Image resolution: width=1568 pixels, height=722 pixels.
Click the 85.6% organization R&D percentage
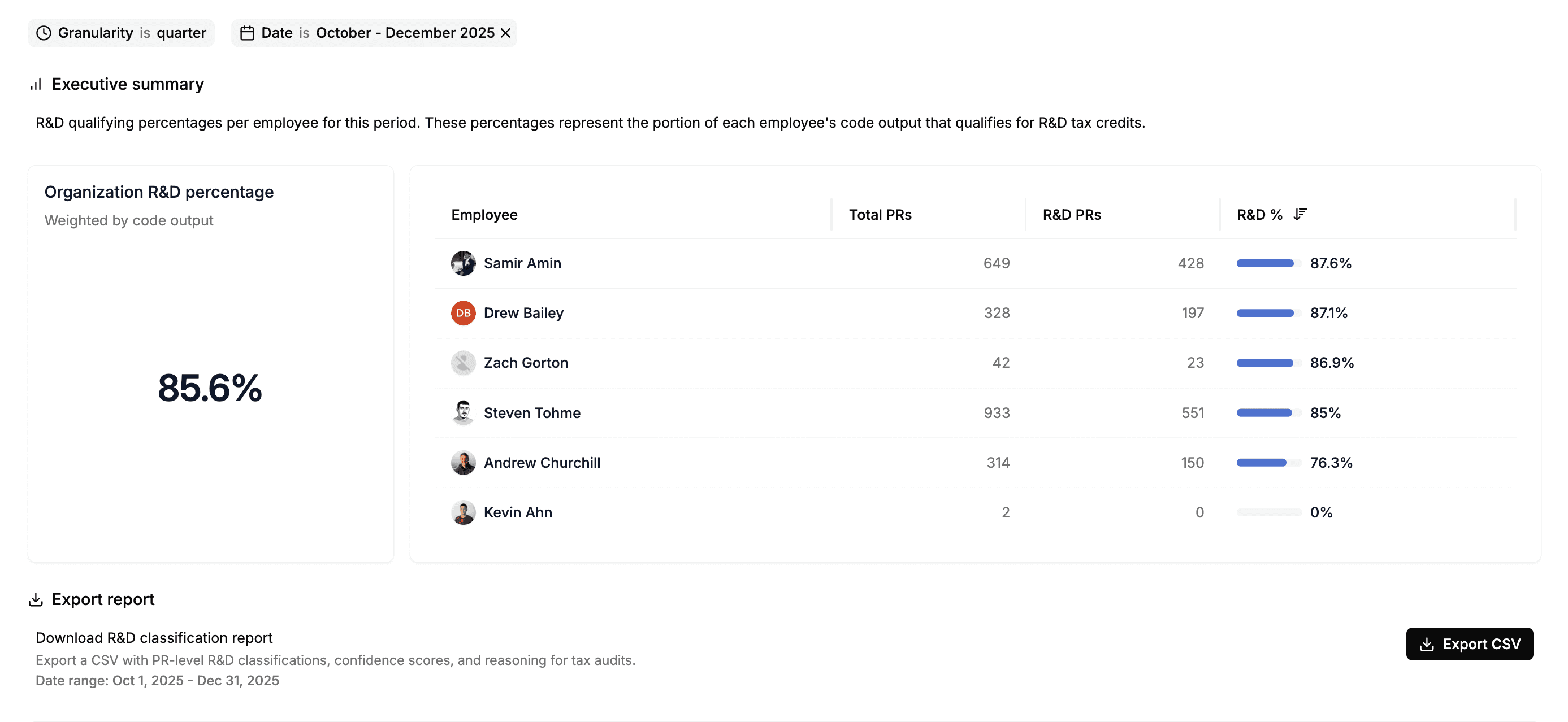209,388
